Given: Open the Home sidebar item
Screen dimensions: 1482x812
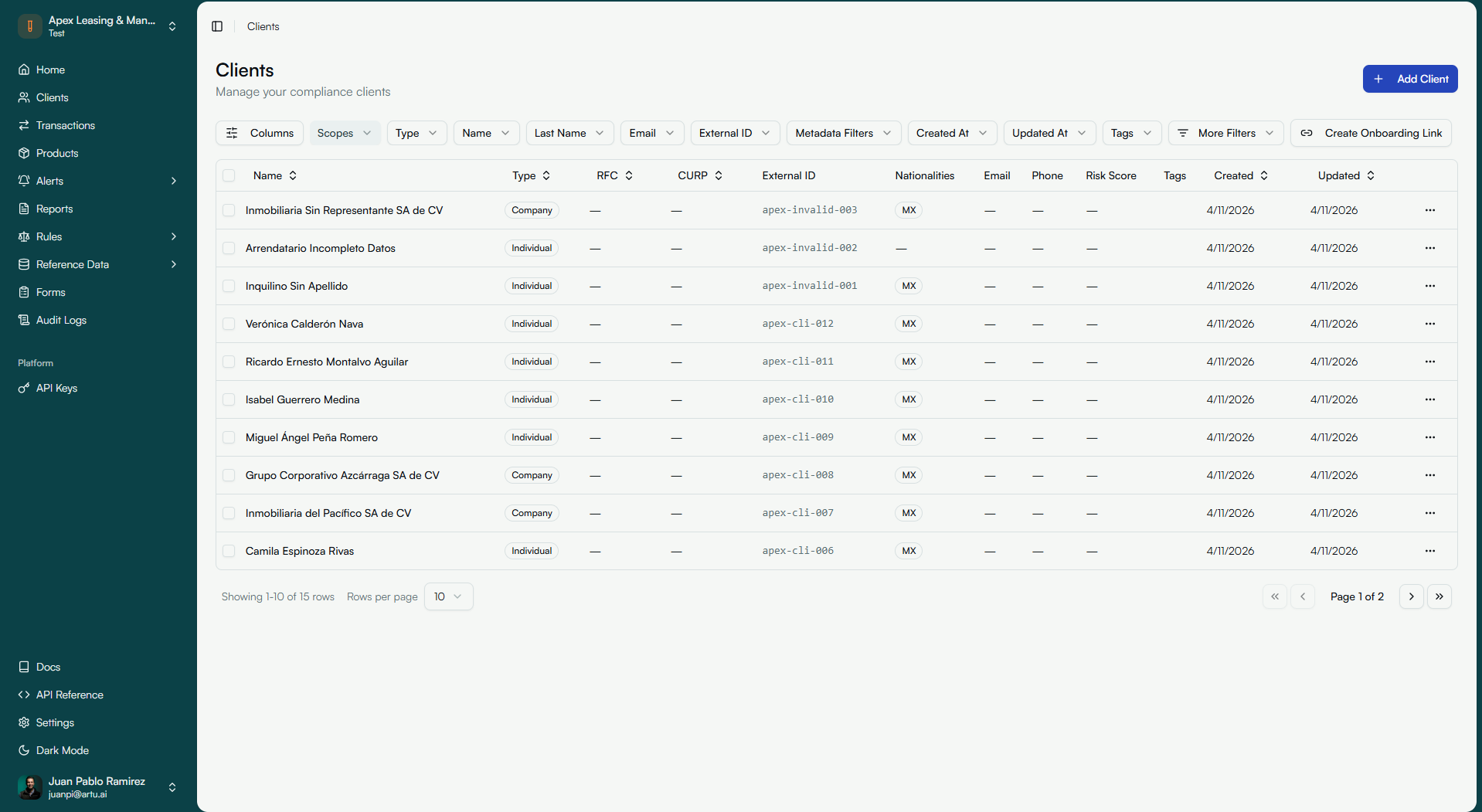Looking at the screenshot, I should [50, 70].
